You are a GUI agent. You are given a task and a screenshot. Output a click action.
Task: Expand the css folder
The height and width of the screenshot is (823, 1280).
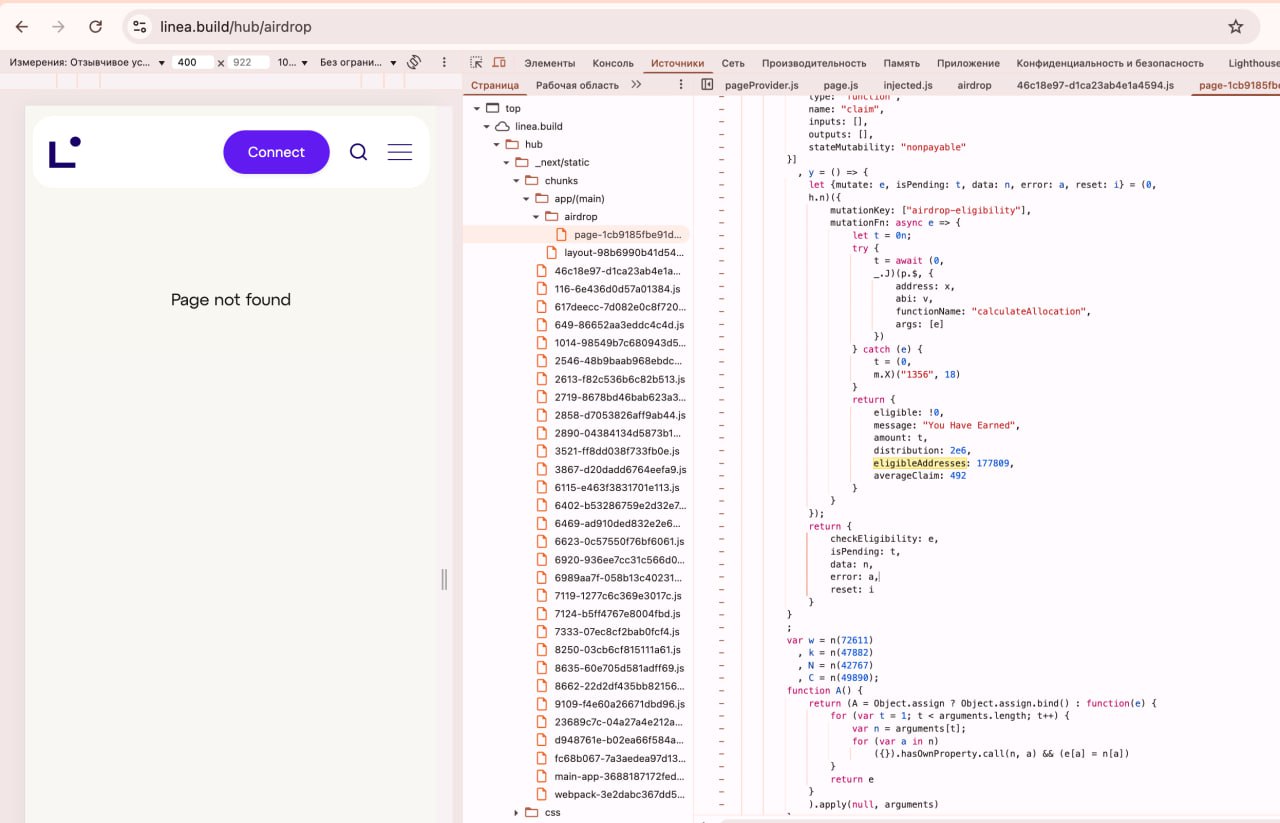(x=516, y=812)
